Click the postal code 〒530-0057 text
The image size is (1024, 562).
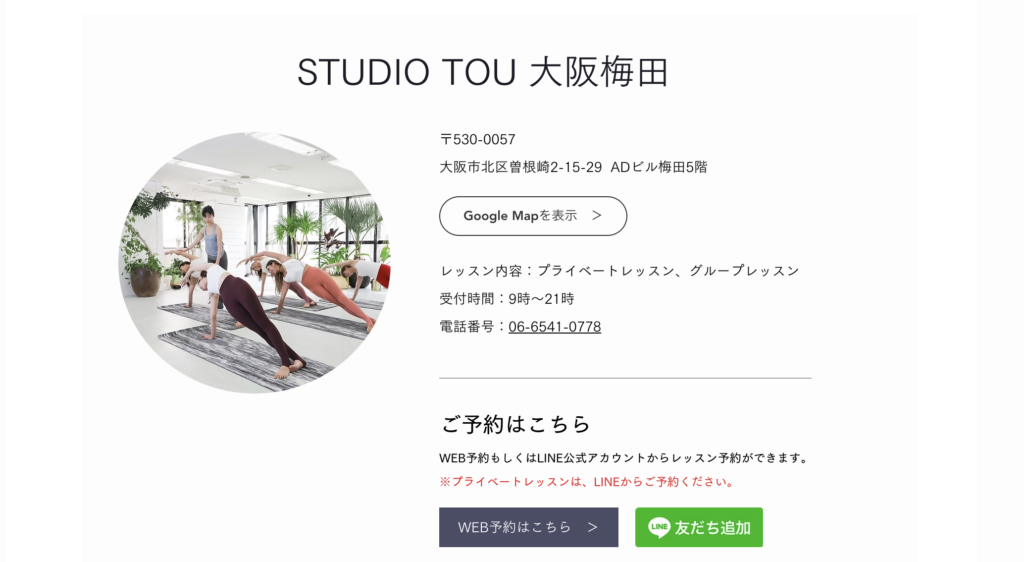477,139
